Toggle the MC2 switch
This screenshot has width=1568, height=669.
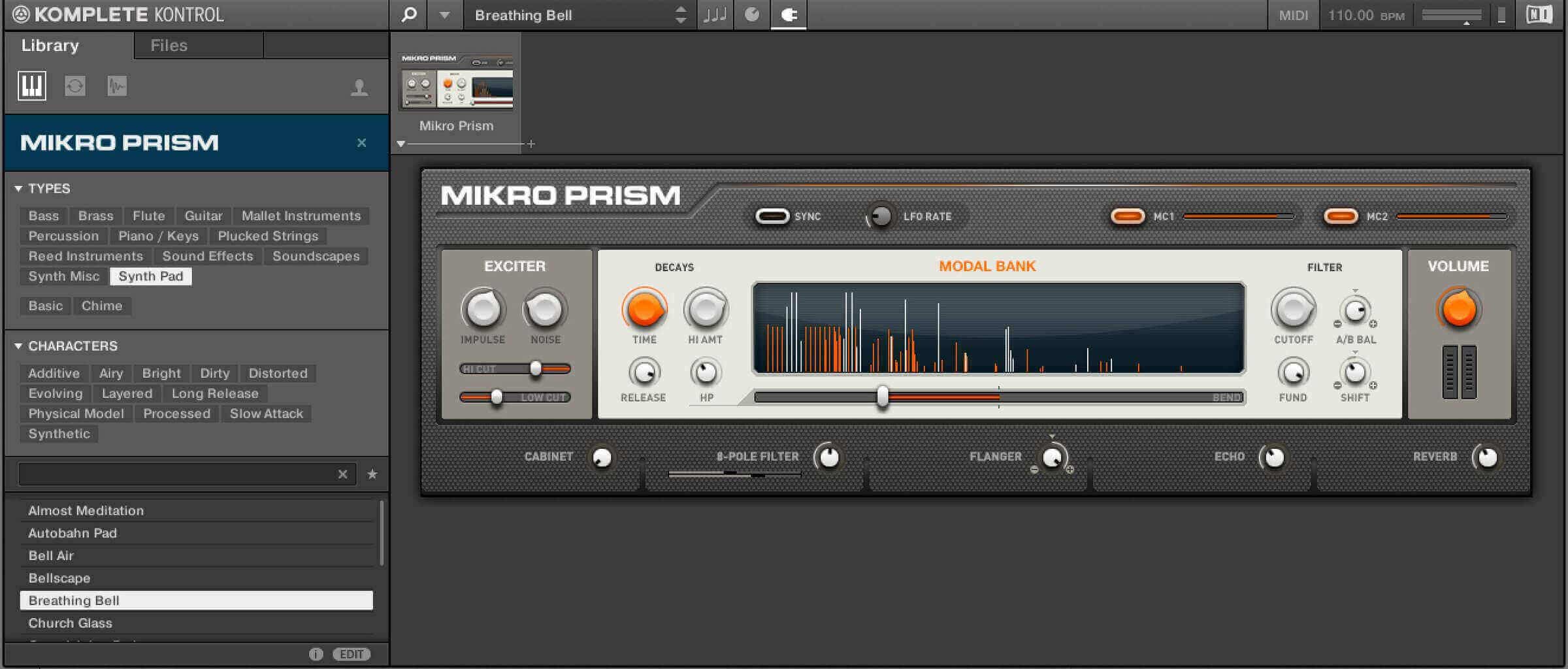coord(1341,216)
